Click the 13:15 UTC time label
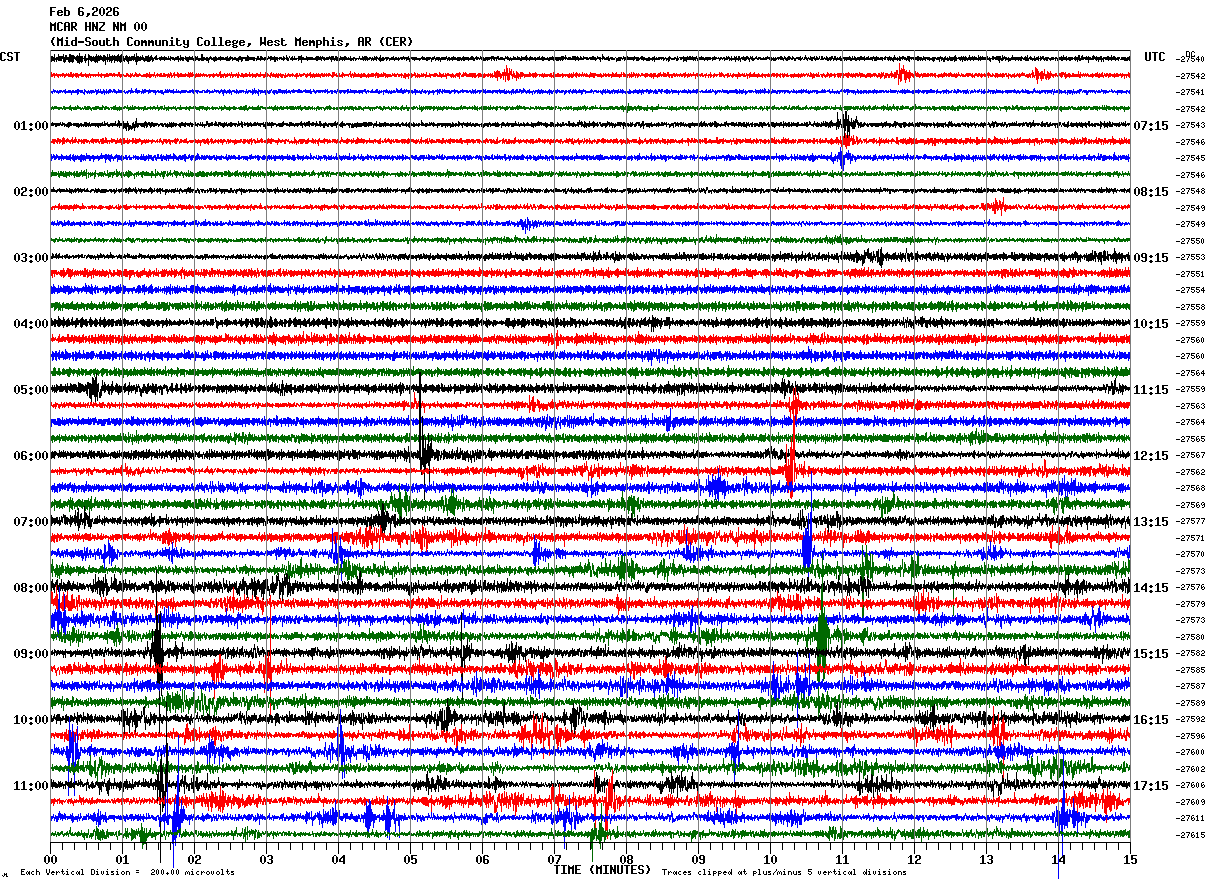The height and width of the screenshot is (886, 1210). 1151,522
